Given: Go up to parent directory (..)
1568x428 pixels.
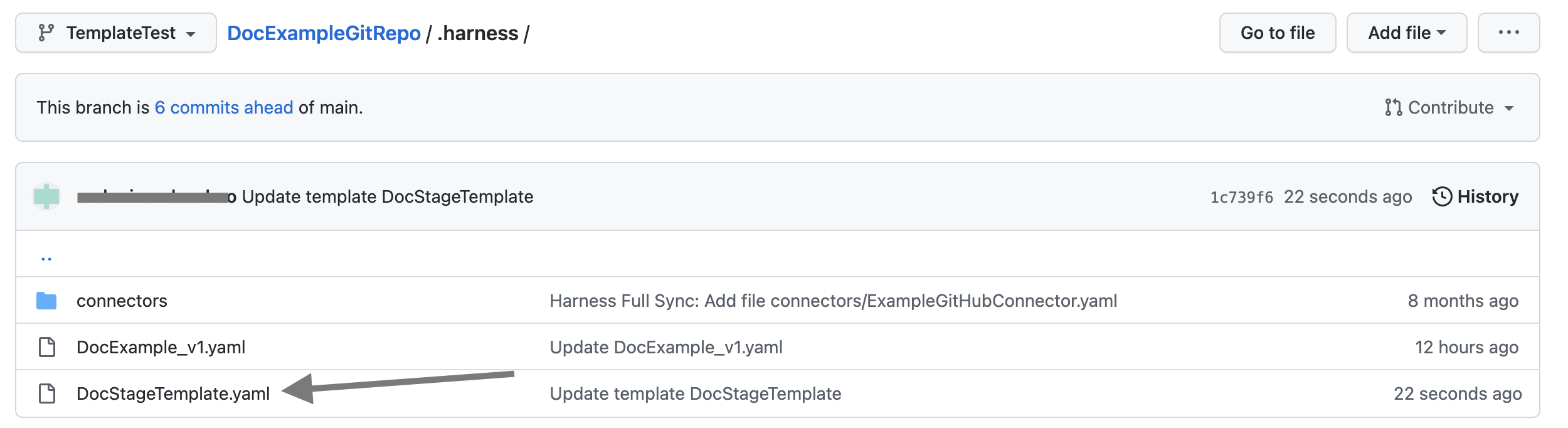Looking at the screenshot, I should (46, 258).
